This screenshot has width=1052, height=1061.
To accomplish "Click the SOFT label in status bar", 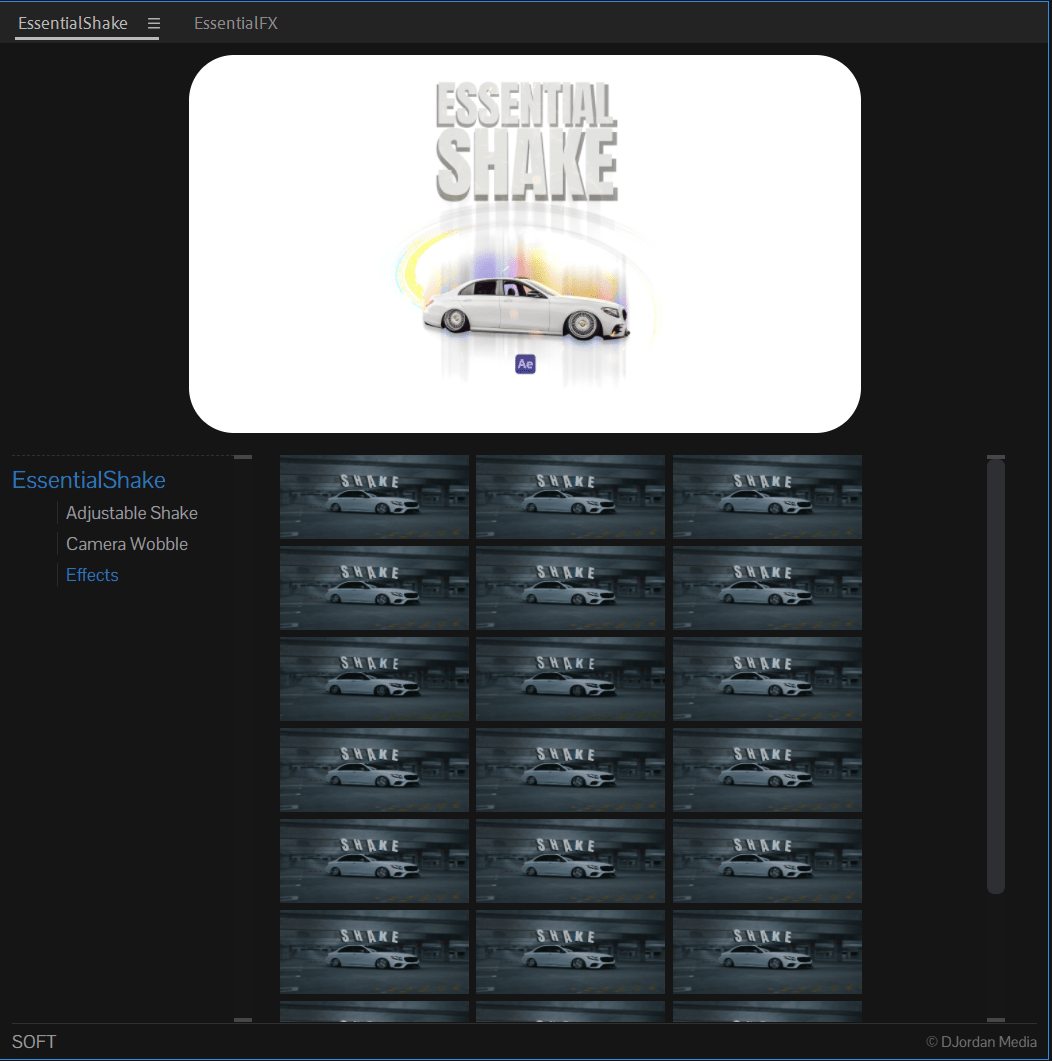I will (34, 1042).
